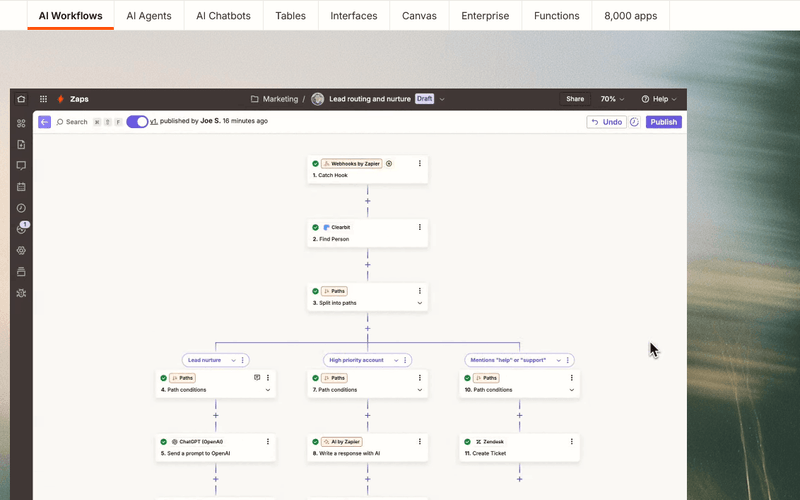The height and width of the screenshot is (500, 800).
Task: Open the sidebar icon with badge 1
Action: tap(22, 229)
